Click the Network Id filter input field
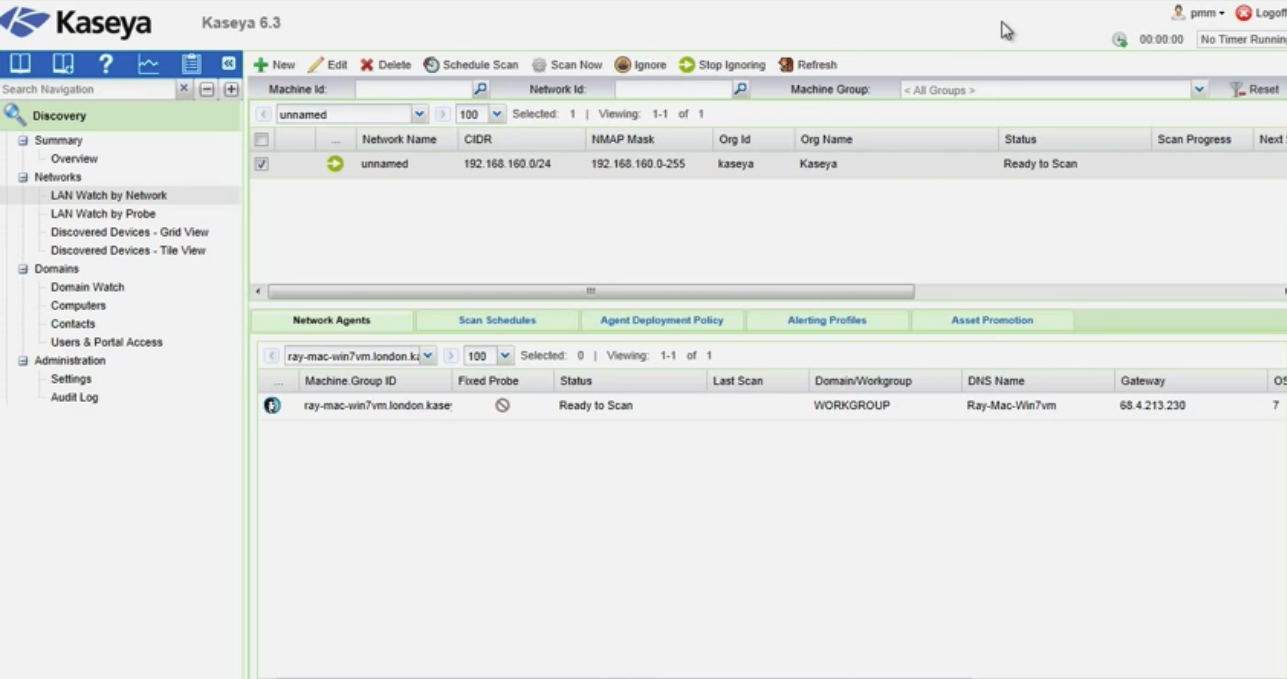This screenshot has width=1287, height=679. [673, 90]
